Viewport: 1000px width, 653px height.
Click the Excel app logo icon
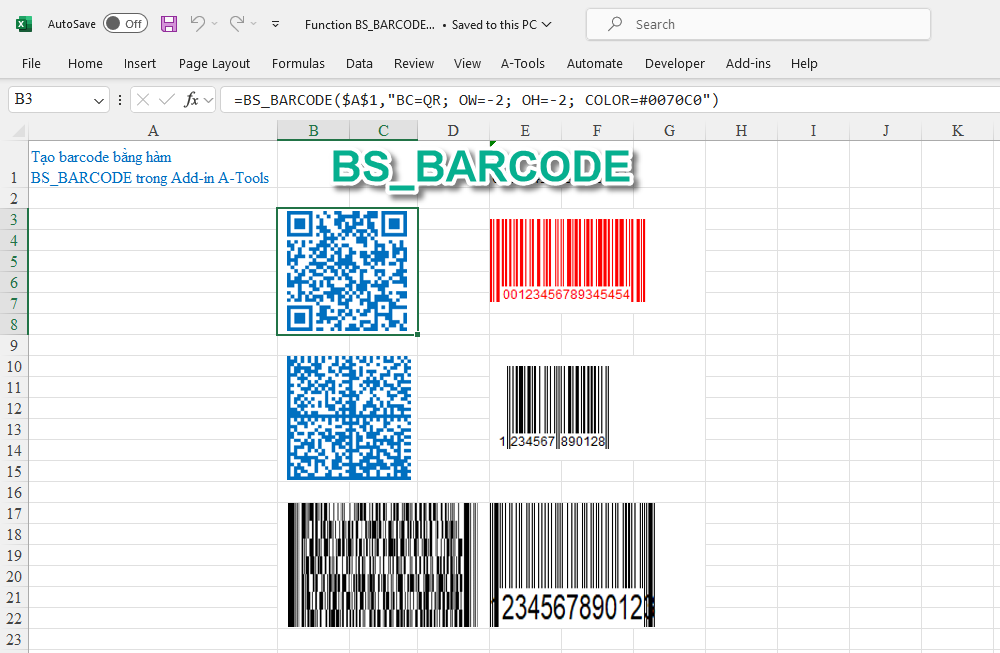click(24, 24)
